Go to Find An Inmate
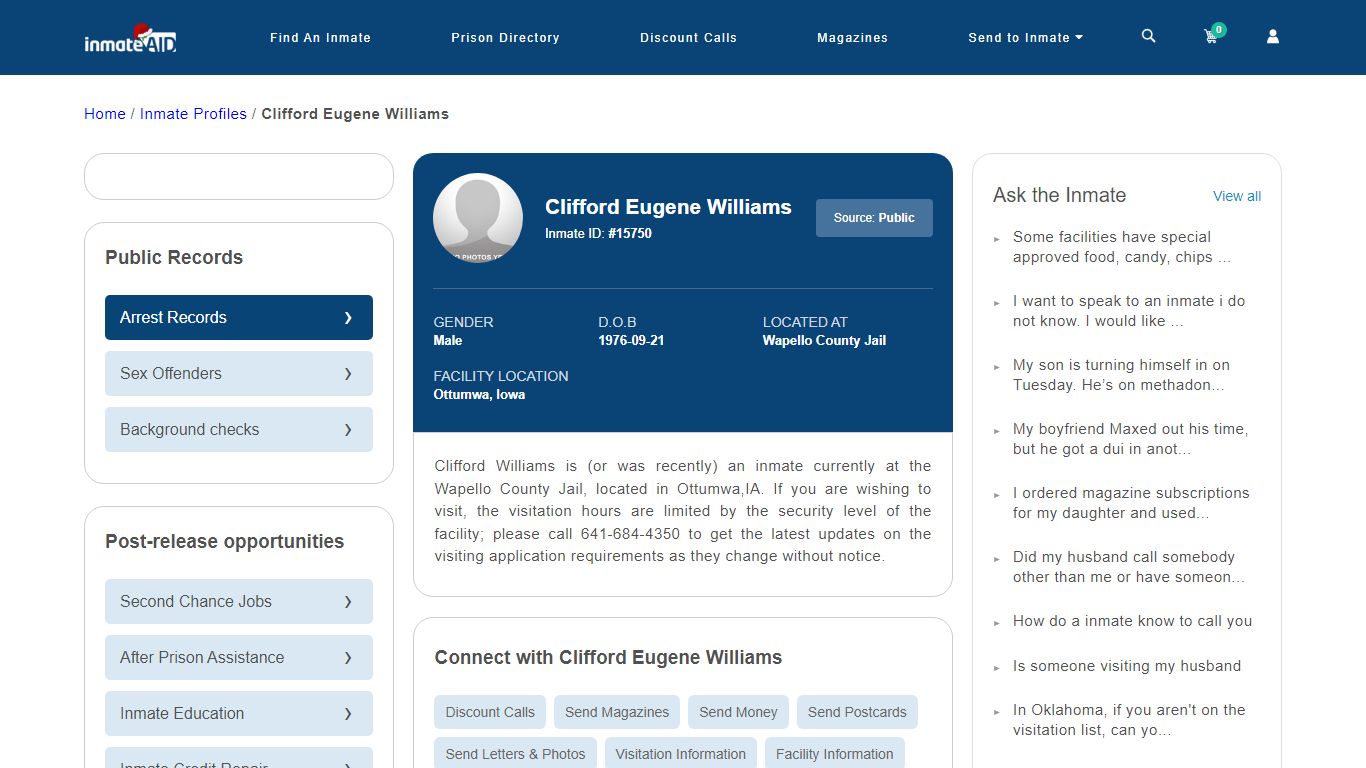This screenshot has height=768, width=1366. [320, 38]
